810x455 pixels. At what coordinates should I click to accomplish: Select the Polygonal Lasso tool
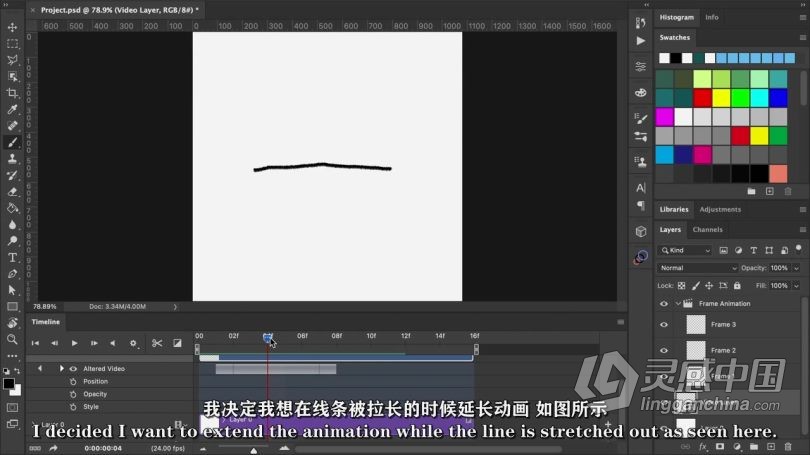[x=12, y=60]
